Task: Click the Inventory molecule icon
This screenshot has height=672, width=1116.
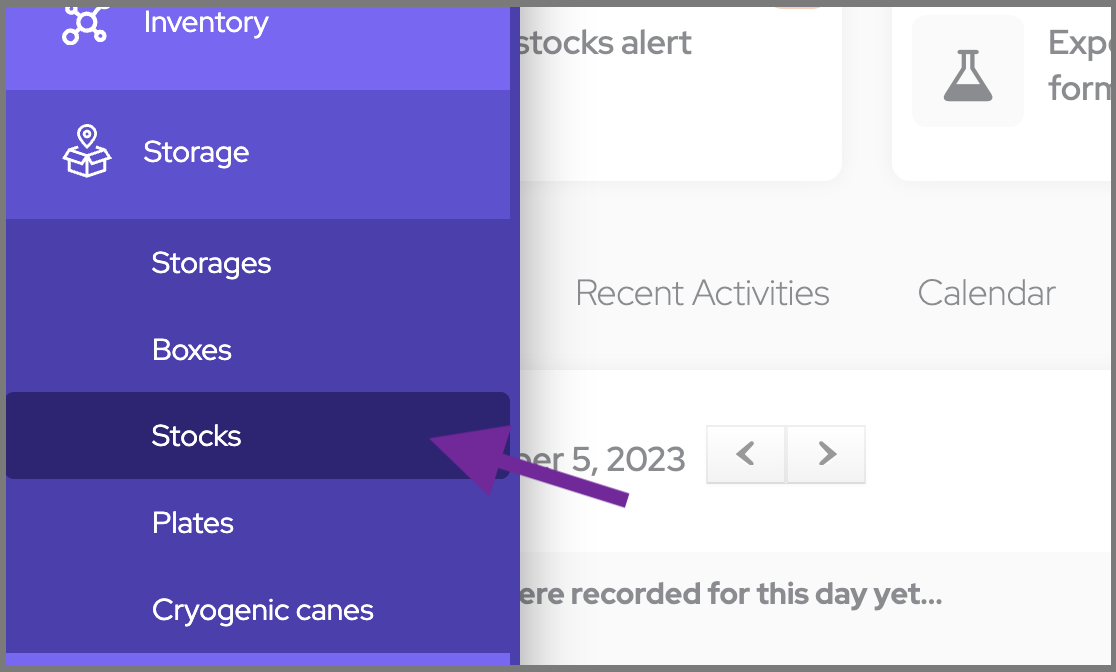Action: click(x=85, y=22)
